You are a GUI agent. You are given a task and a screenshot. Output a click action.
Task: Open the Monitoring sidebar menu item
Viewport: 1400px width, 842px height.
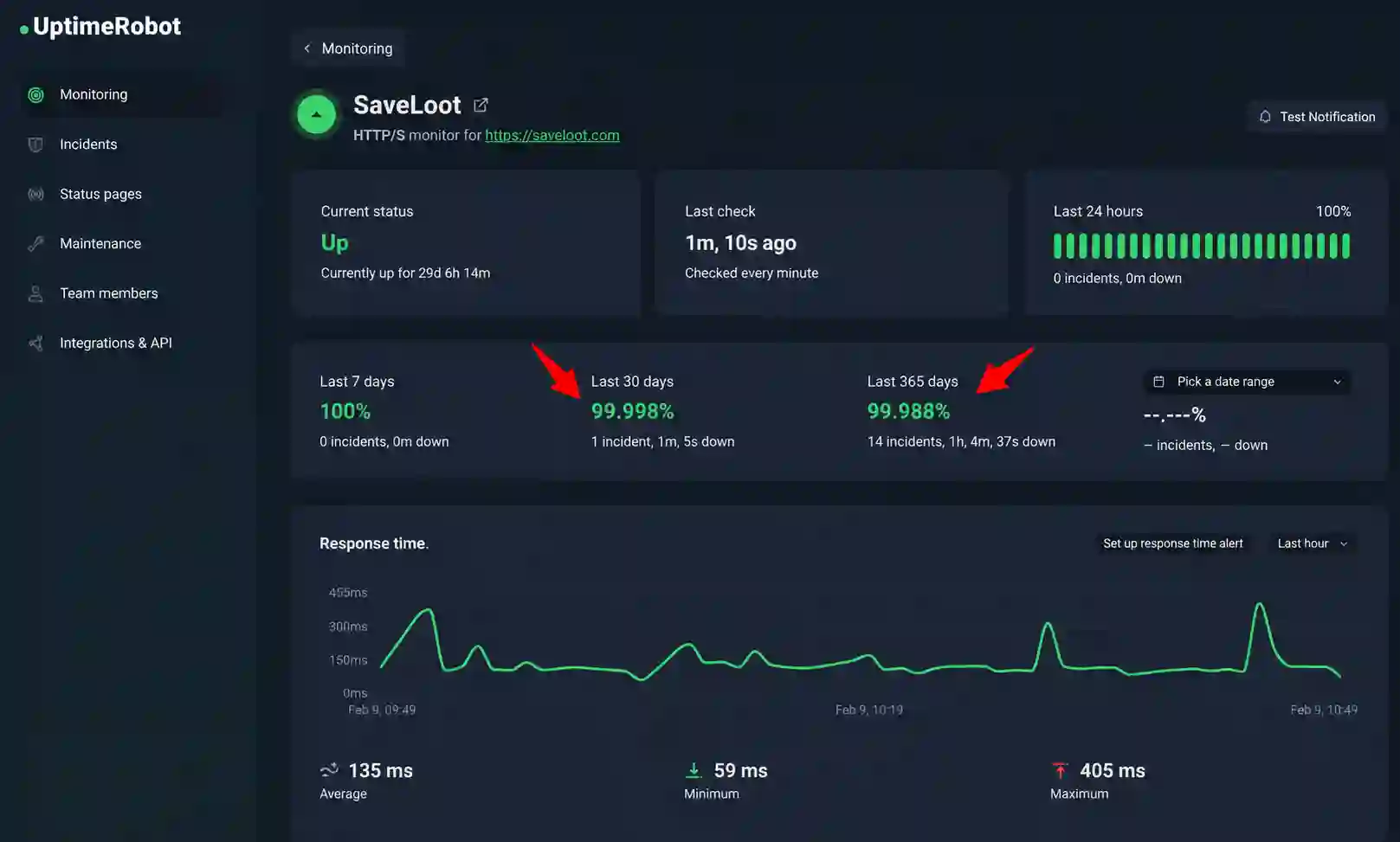pos(121,94)
